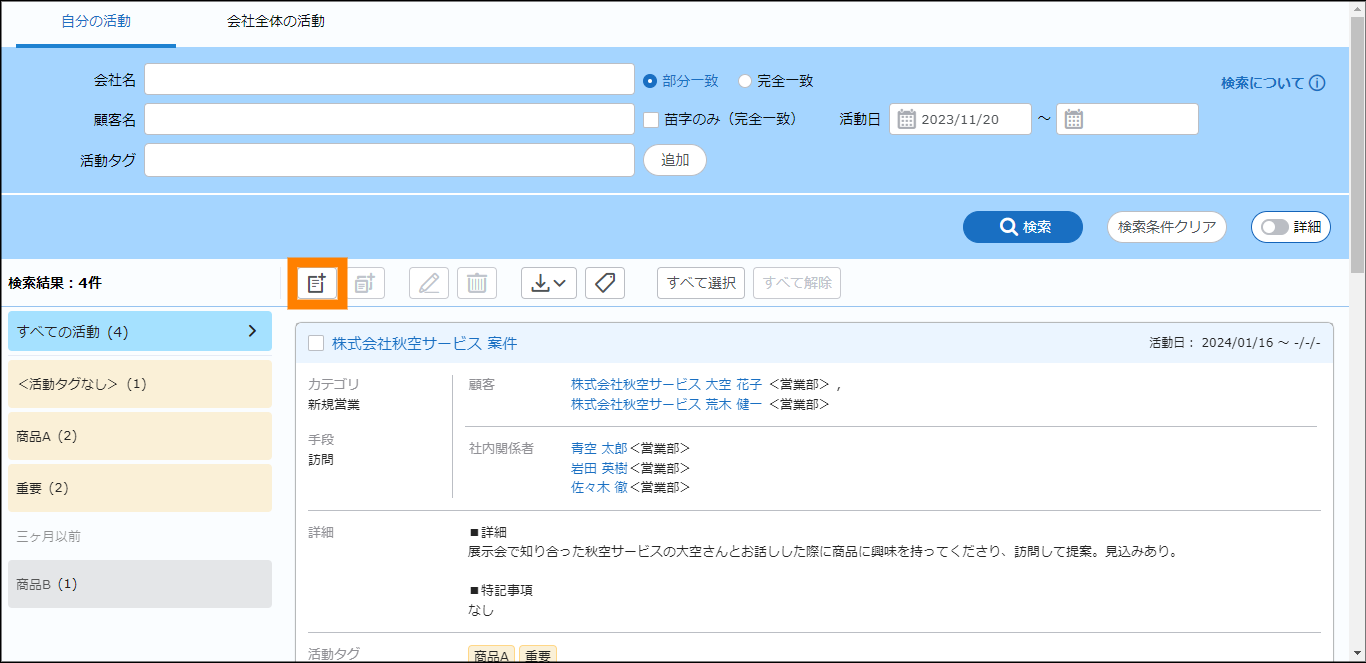Select the 部分一致 radio button
The height and width of the screenshot is (663, 1366).
[x=650, y=81]
